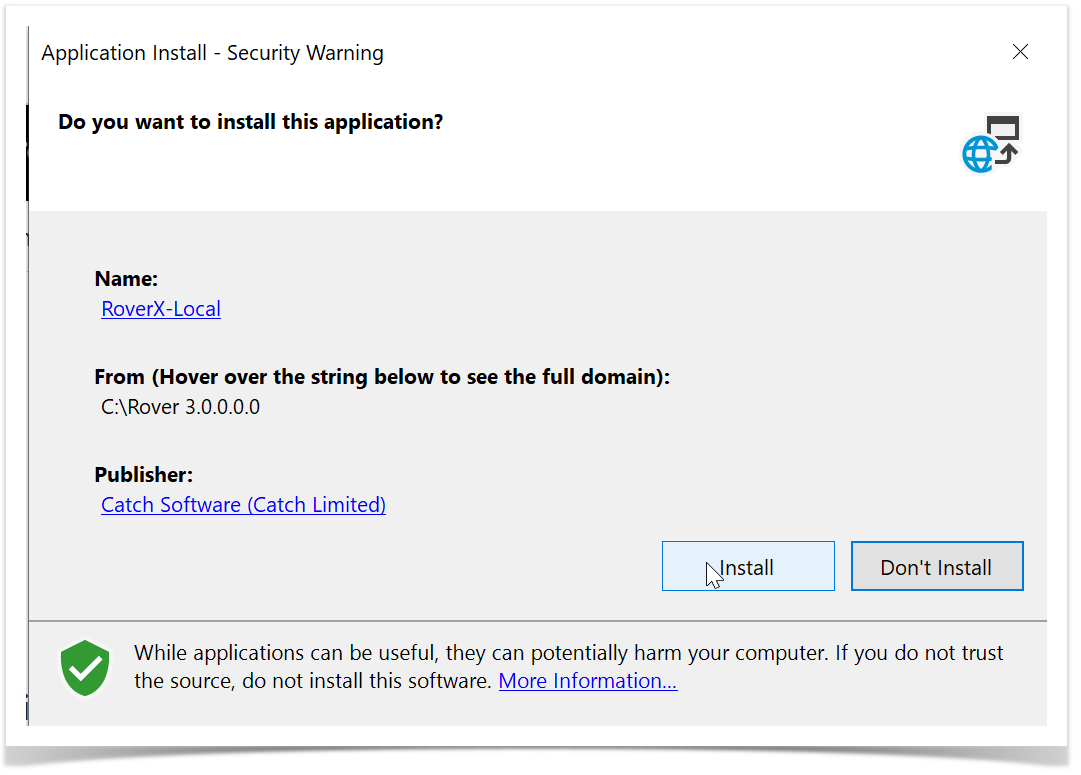Open the RoverX-Local application name link
This screenshot has width=1081, height=775.
[161, 309]
